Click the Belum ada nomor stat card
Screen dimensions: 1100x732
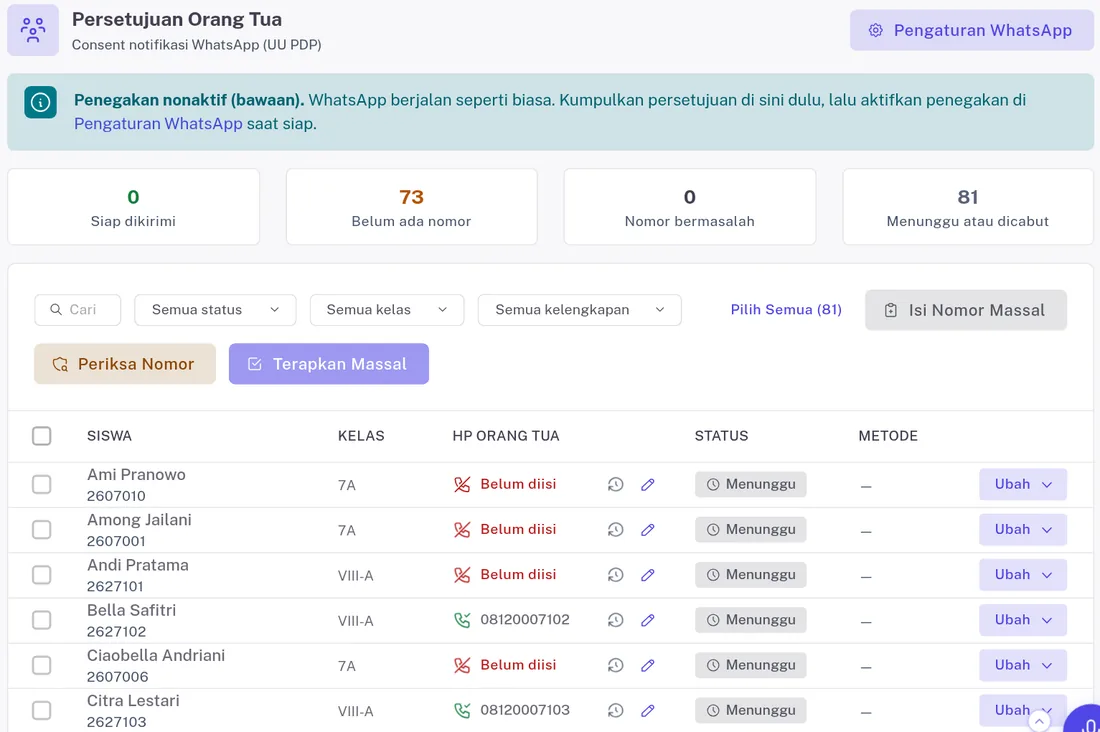(x=412, y=206)
